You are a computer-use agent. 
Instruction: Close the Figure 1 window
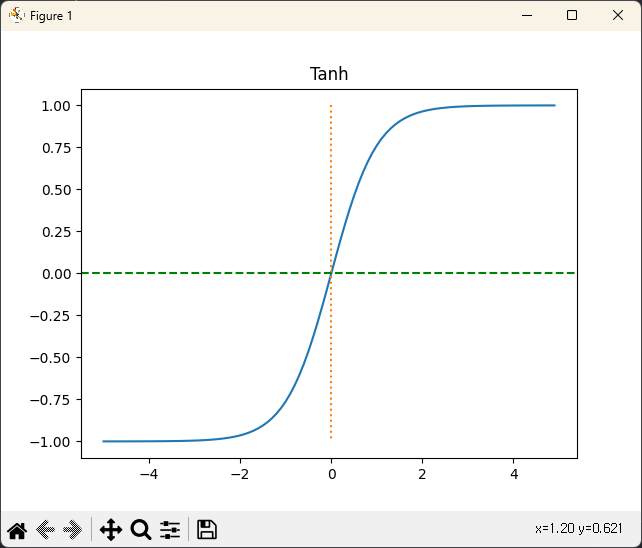pos(618,15)
